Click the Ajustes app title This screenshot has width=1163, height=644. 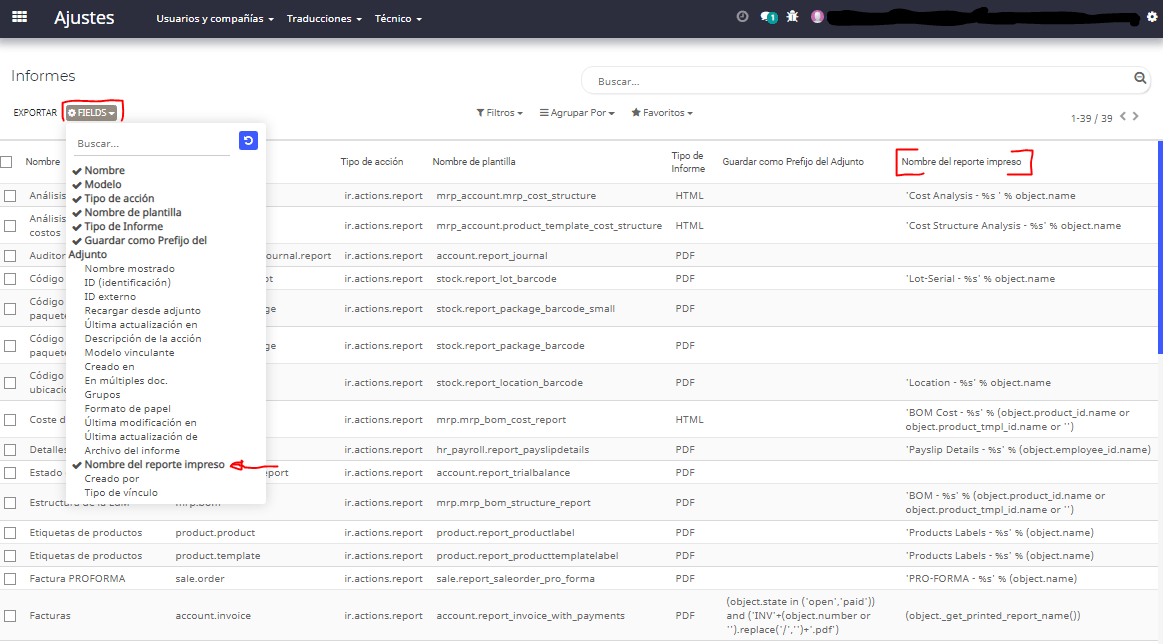[x=84, y=18]
